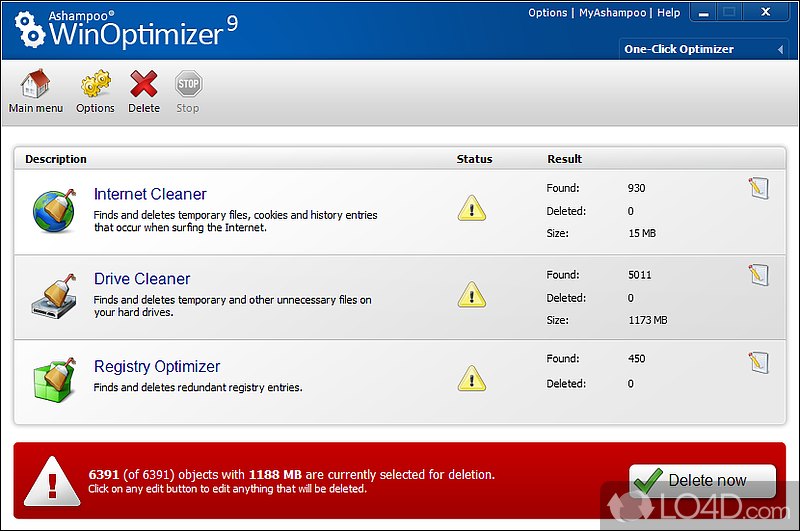Click the Registry Optimizer green cubes icon
800x531 pixels.
tap(54, 380)
